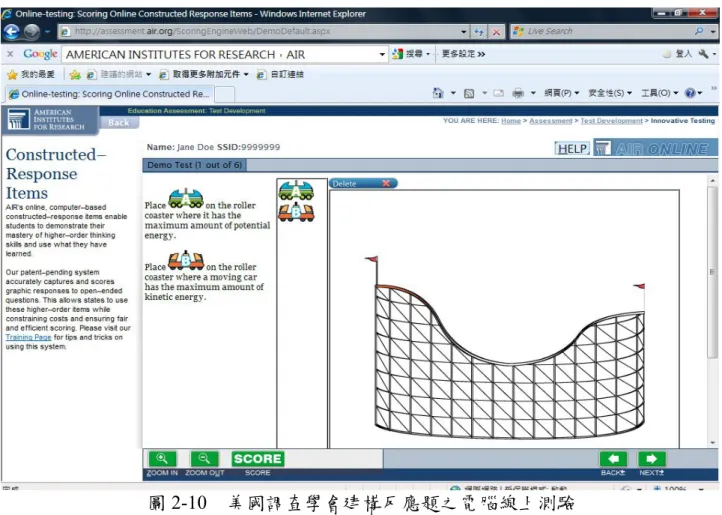Close the Google toolbar with X
Viewport: 722px width, 515px height.
10,54
